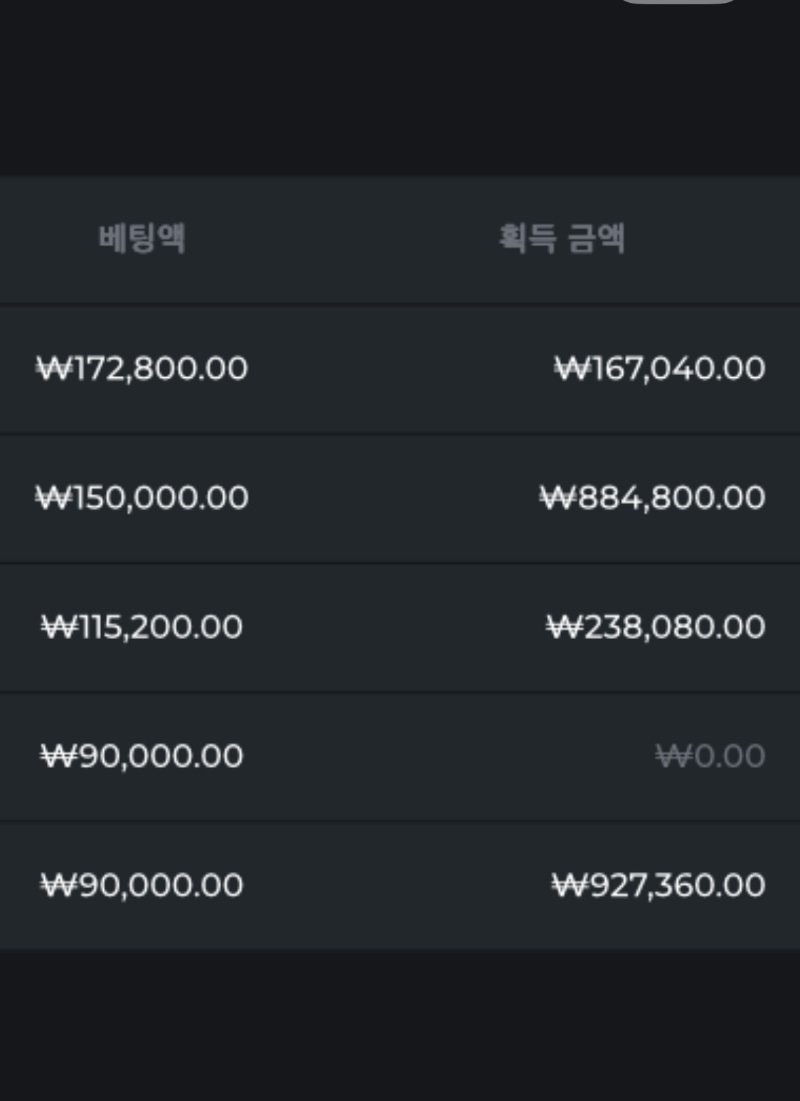Select the grayed-out ₩0.00 winnings value
The height and width of the screenshot is (1101, 800).
(711, 756)
